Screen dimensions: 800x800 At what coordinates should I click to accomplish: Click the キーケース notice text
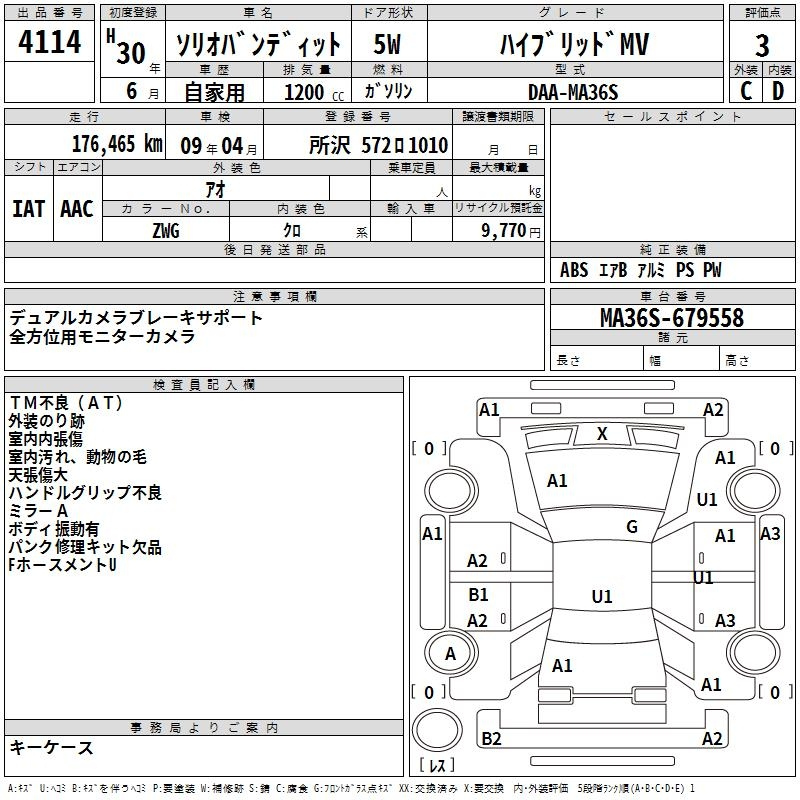click(52, 748)
